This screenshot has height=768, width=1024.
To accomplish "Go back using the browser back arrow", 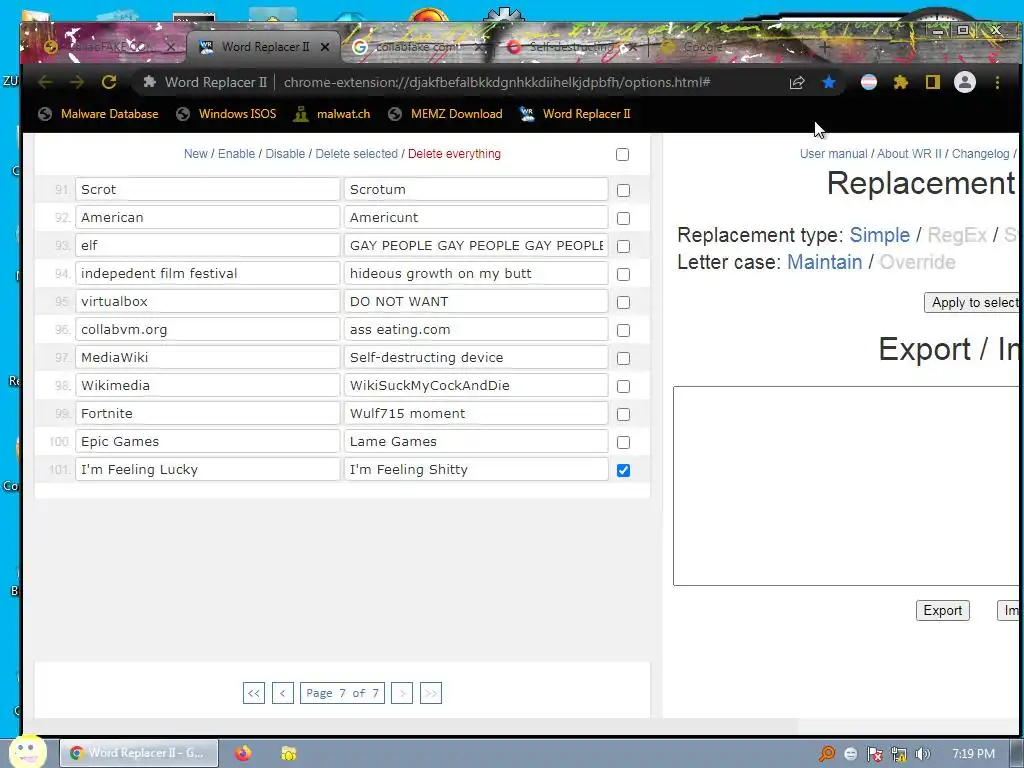I will 45,82.
